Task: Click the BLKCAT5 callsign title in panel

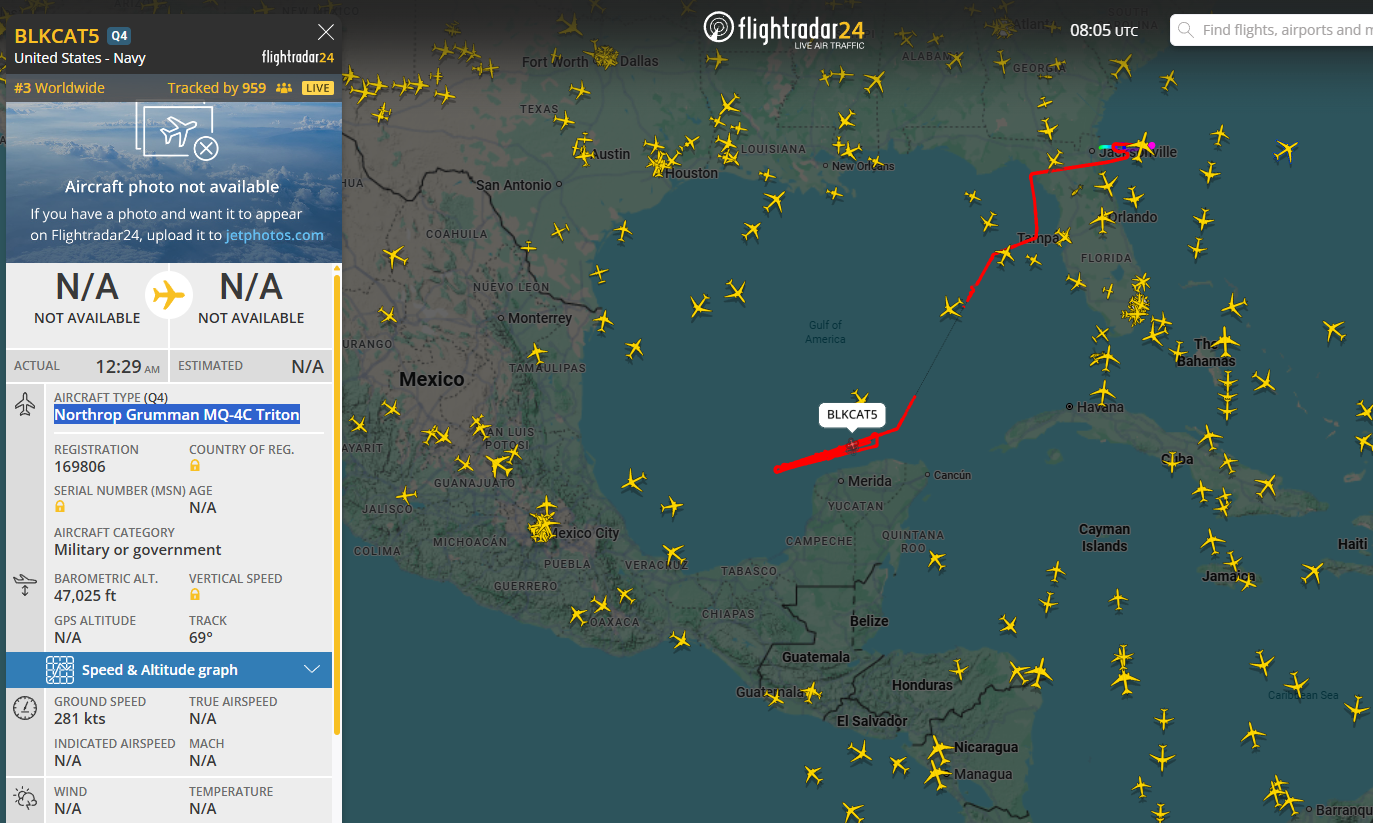Action: [57, 36]
